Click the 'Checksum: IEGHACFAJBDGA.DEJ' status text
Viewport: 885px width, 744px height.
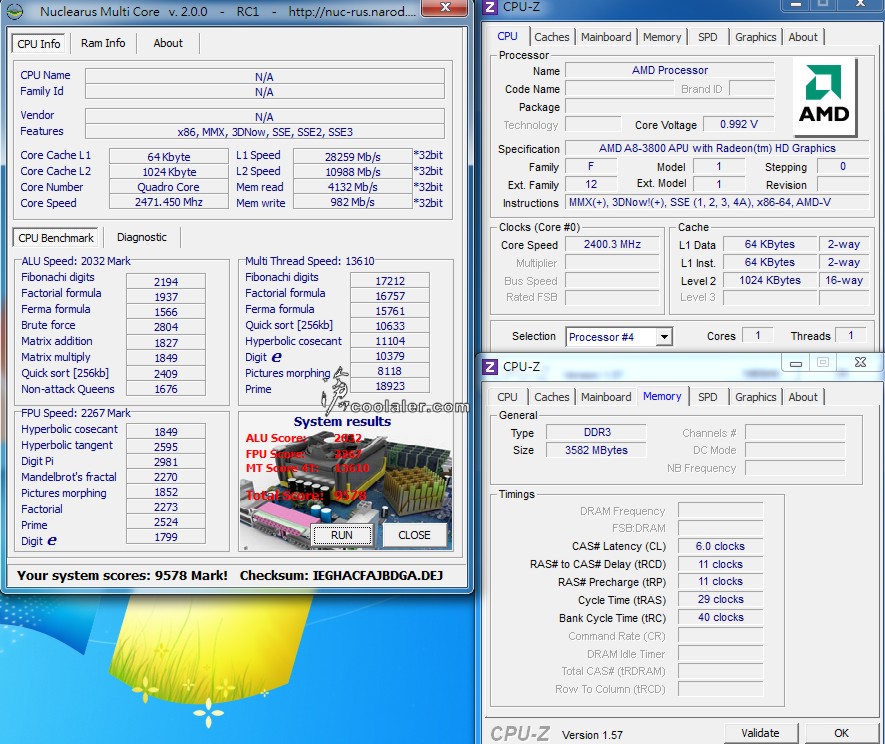click(x=341, y=575)
